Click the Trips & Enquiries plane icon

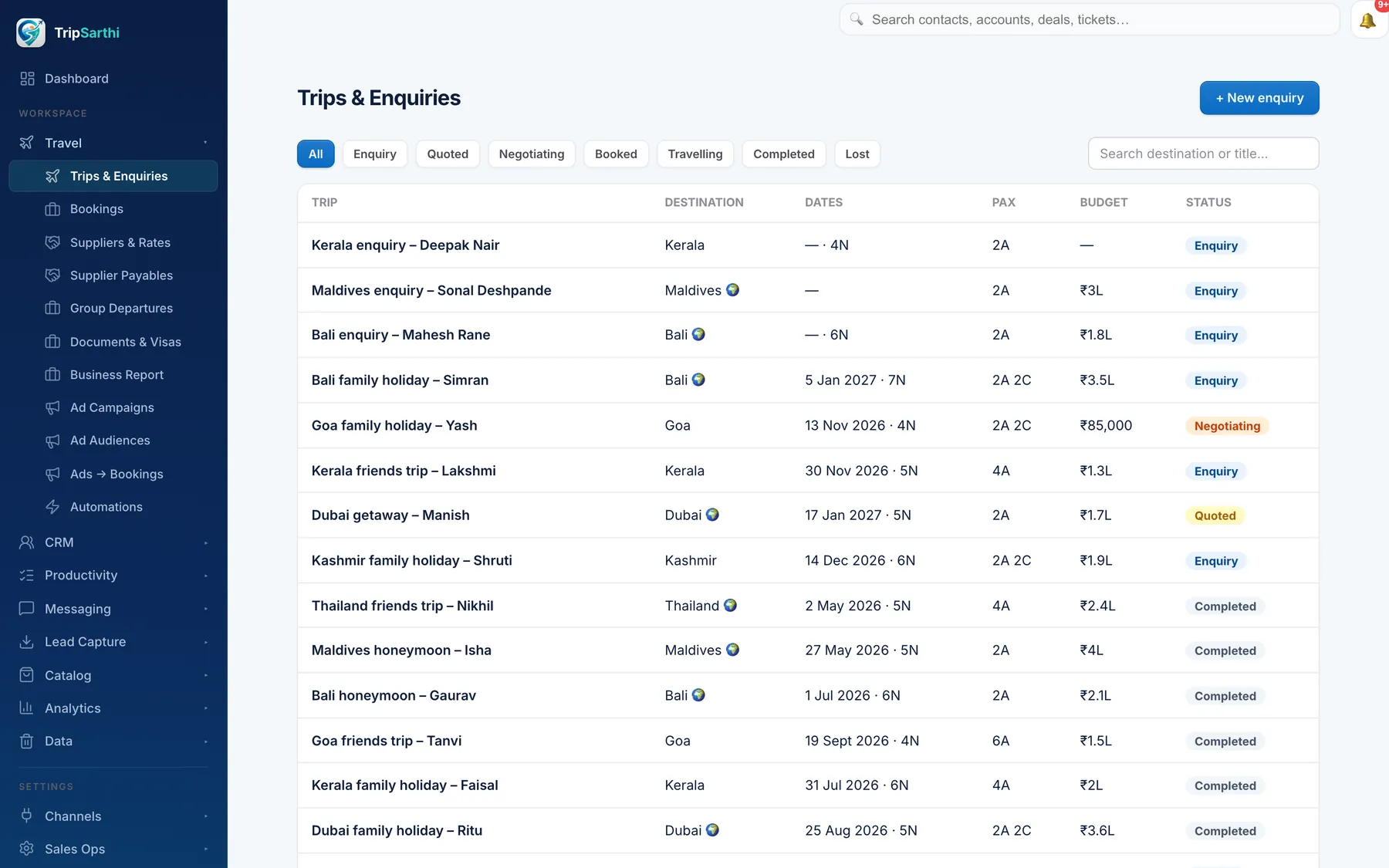click(x=52, y=176)
